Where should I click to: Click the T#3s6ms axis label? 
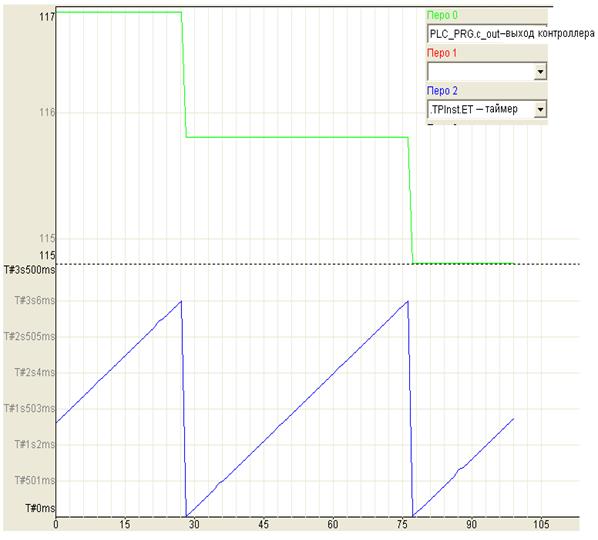tap(35, 301)
